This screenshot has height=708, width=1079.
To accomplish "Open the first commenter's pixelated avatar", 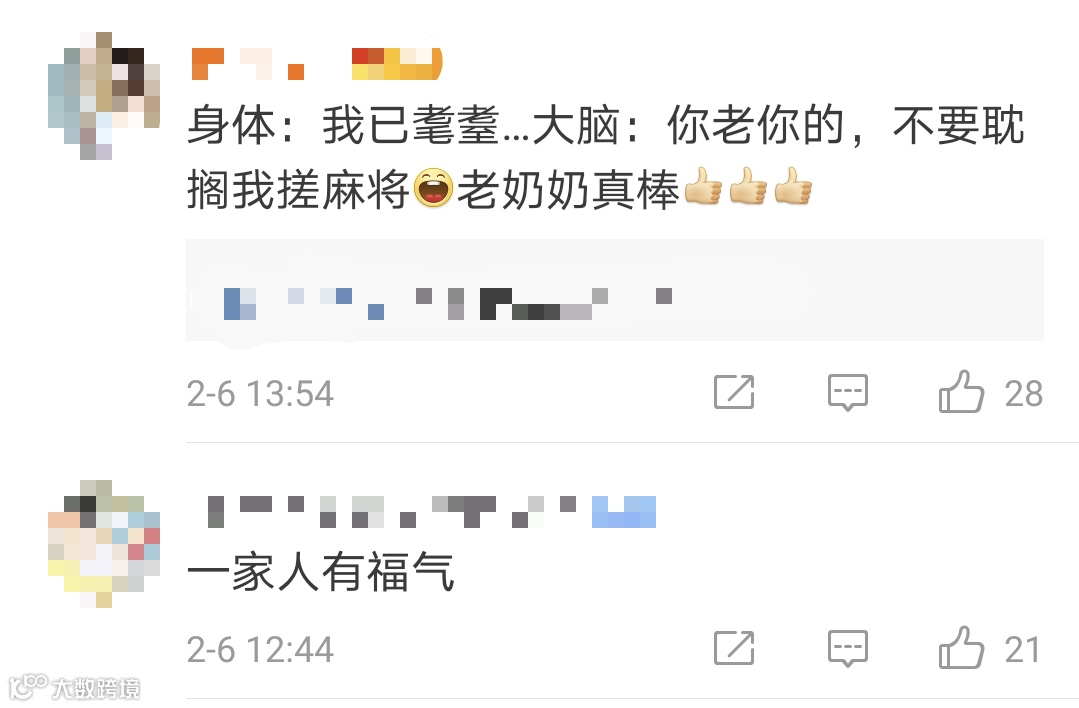I will (104, 96).
